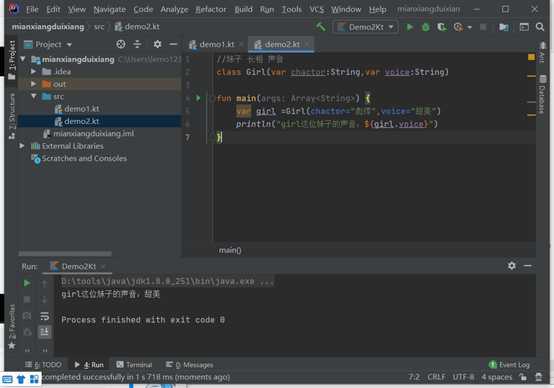Open the profiler dropdown arrow
The image size is (554, 388).
(x=470, y=27)
